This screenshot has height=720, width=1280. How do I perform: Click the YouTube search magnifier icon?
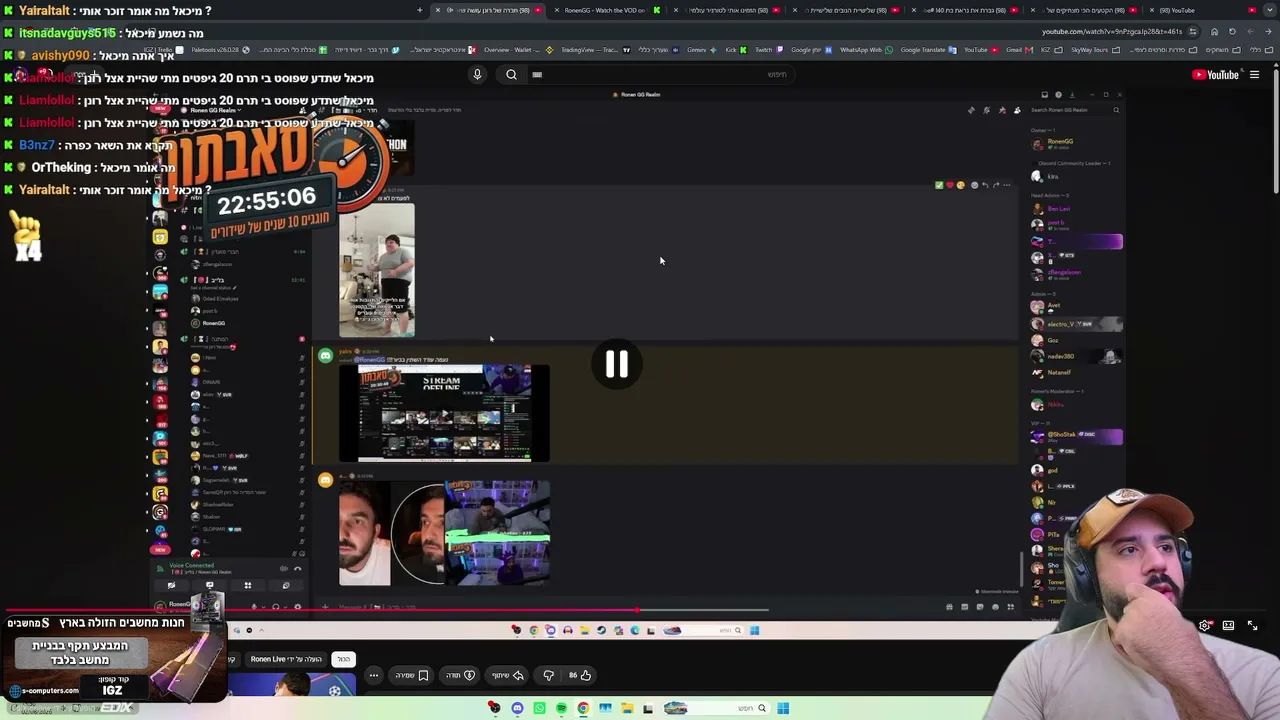511,74
